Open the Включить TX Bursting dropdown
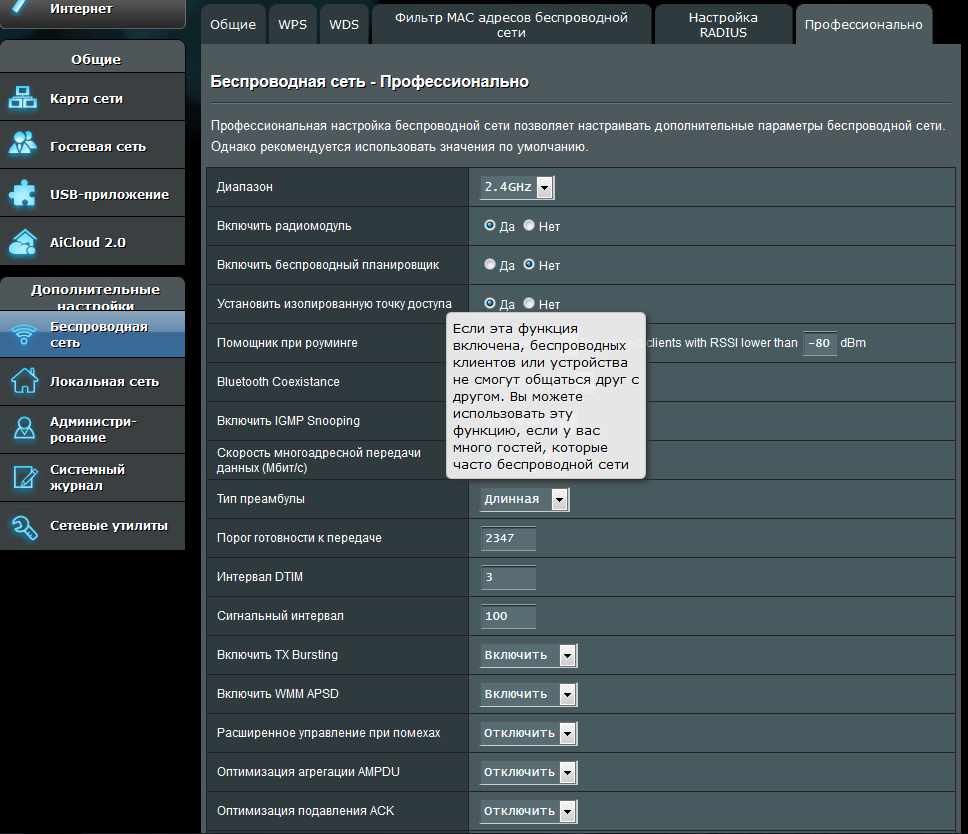Image resolution: width=968 pixels, height=834 pixels. [528, 655]
